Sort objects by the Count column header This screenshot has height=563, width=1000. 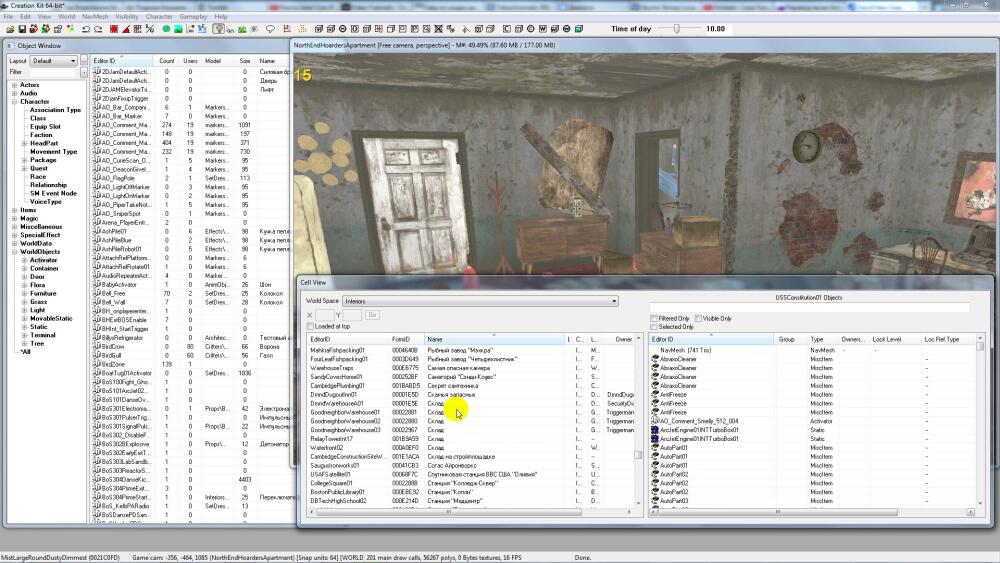[x=166, y=61]
